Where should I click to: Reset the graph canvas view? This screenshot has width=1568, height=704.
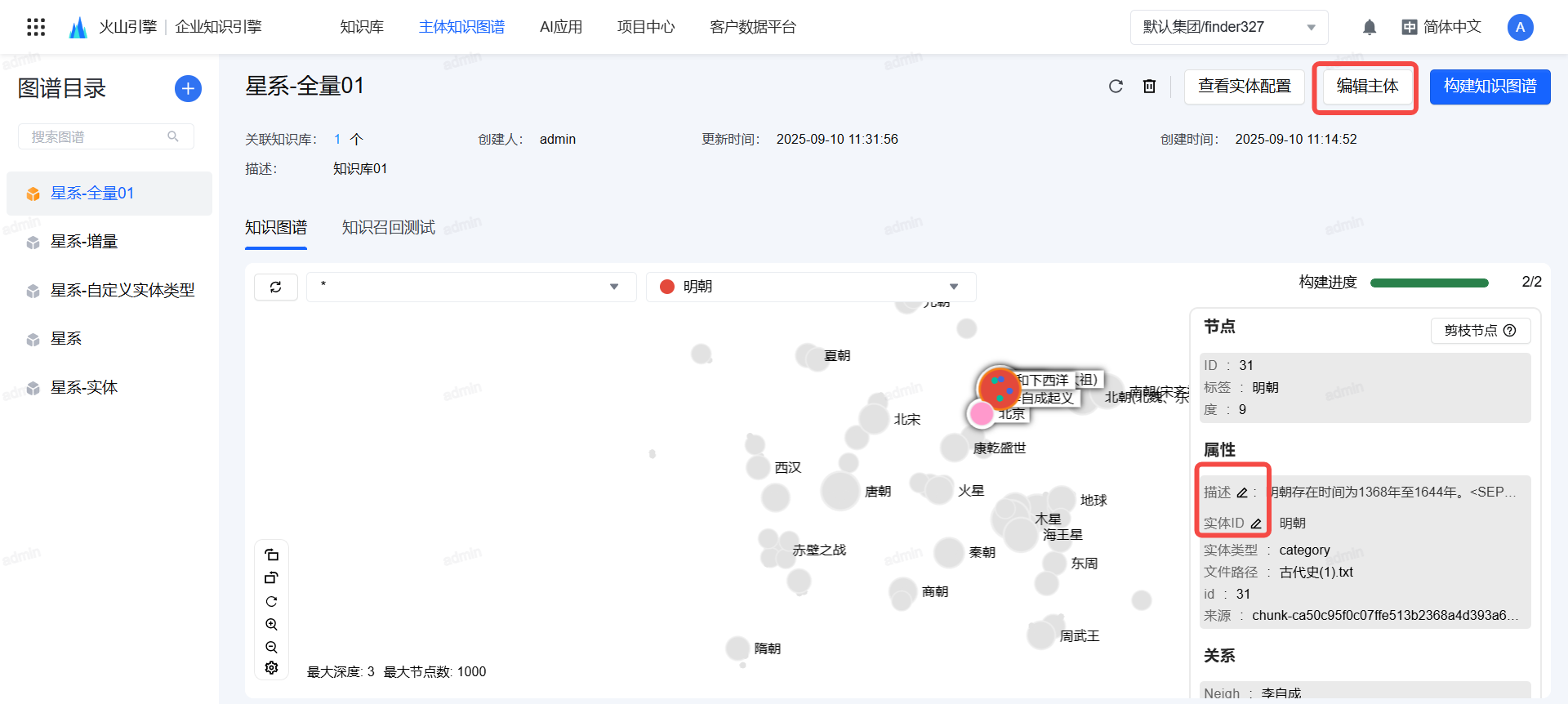point(272,601)
